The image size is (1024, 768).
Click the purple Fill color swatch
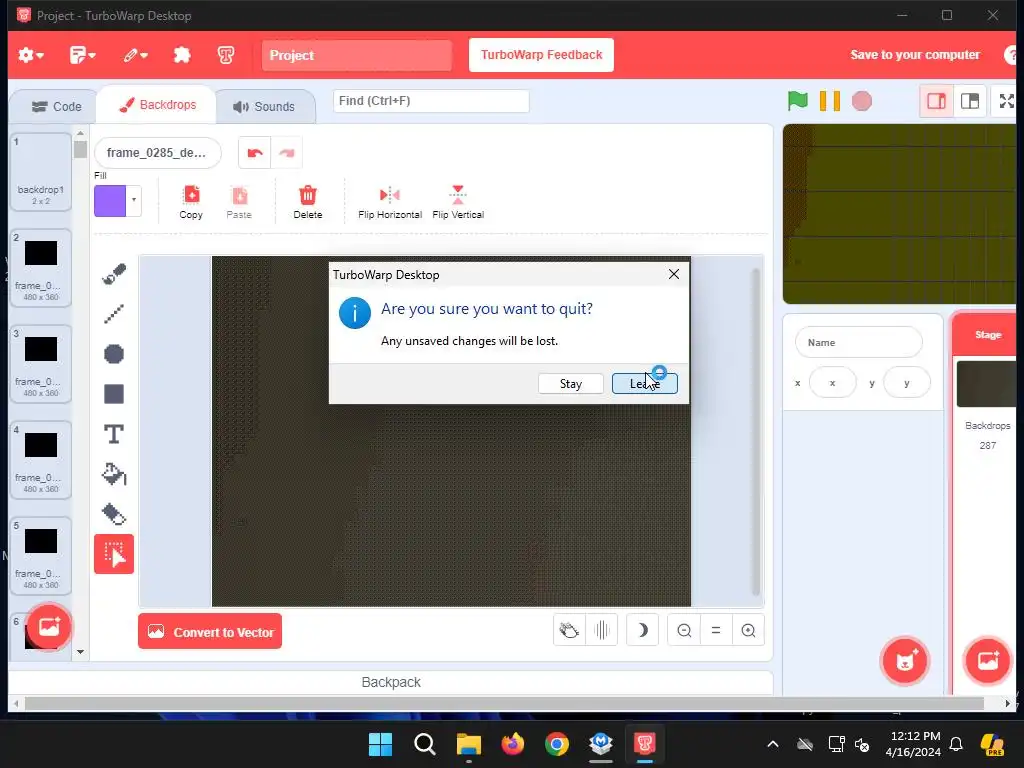tap(110, 200)
